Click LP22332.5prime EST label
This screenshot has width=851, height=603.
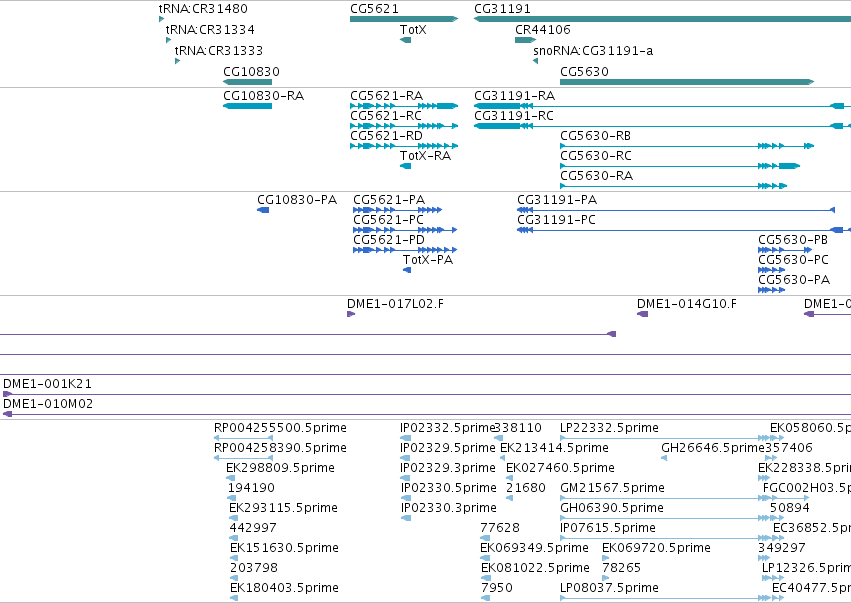pyautogui.click(x=609, y=428)
